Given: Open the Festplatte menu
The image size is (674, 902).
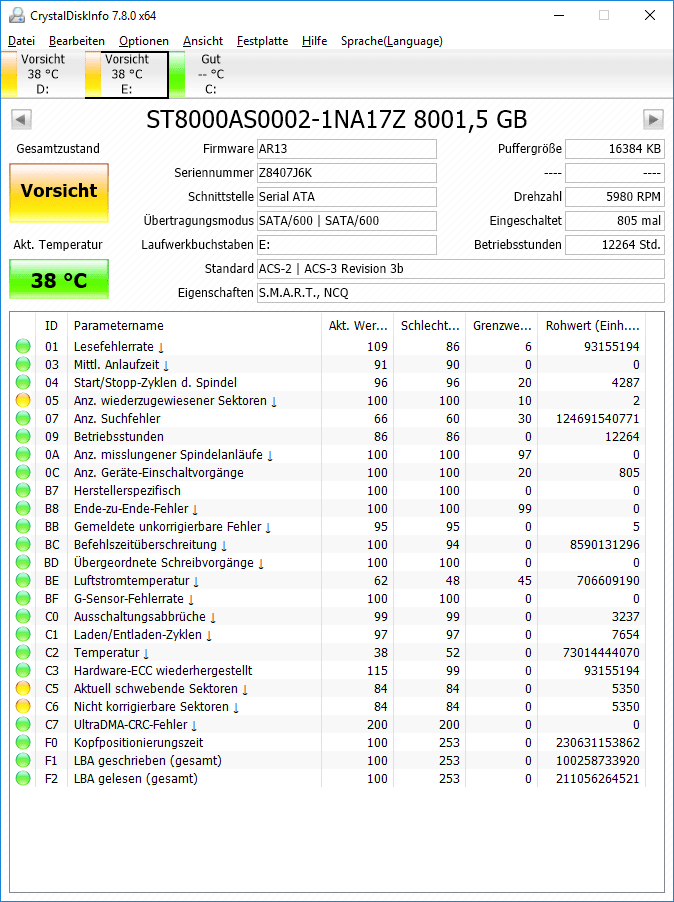Looking at the screenshot, I should (x=262, y=41).
